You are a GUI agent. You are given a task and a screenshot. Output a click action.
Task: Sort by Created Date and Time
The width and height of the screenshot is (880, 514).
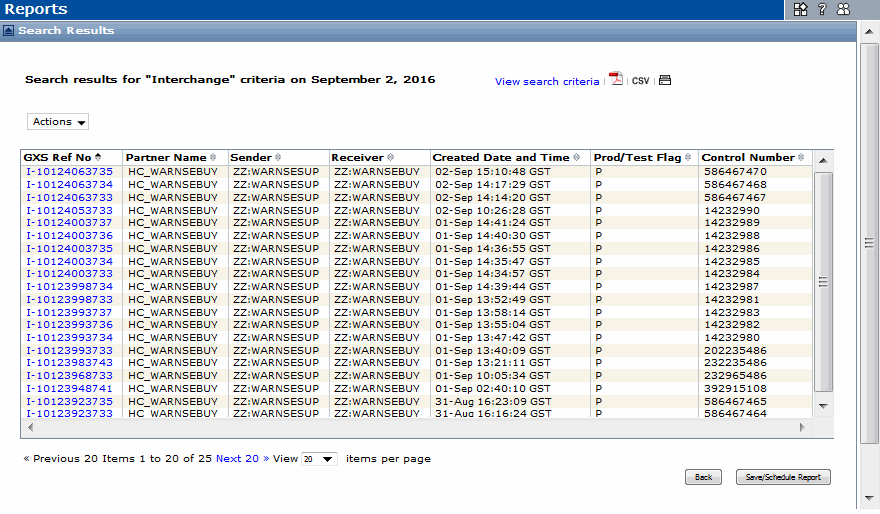coord(577,158)
